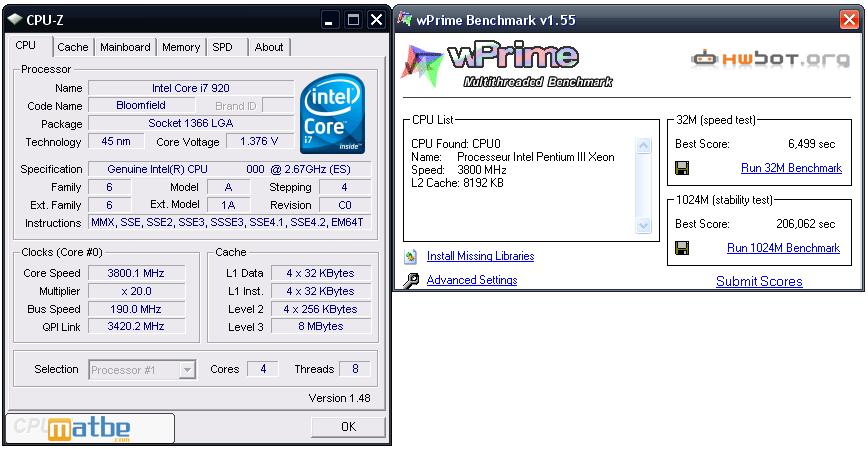This screenshot has width=868, height=449.
Task: Click the CPU-Z title bar icon
Action: [x=14, y=20]
